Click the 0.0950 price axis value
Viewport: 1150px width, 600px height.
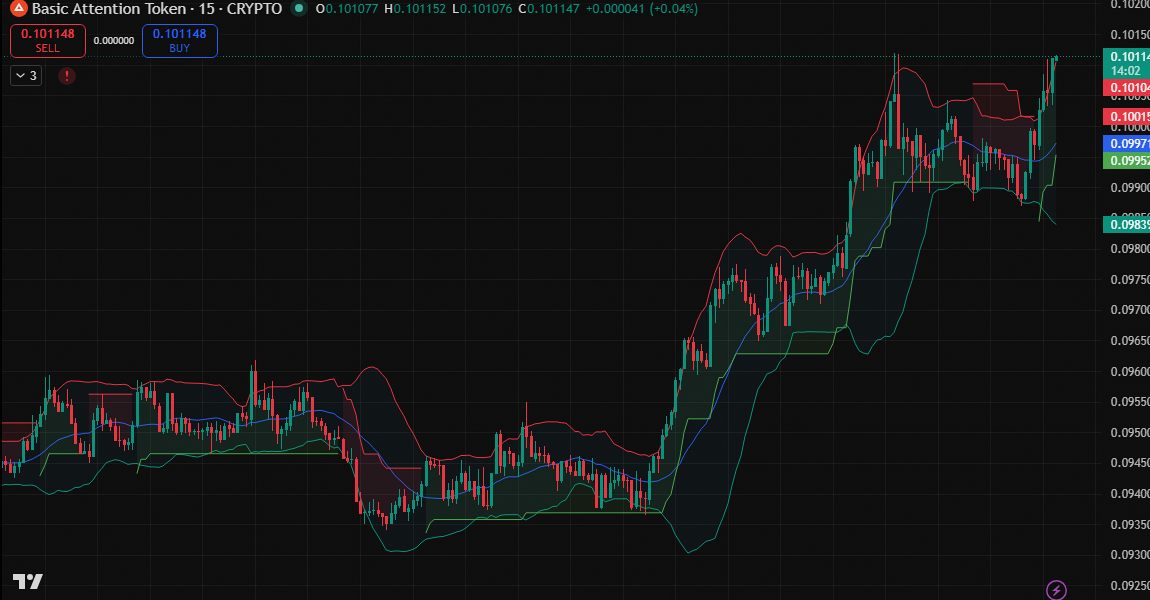pyautogui.click(x=1129, y=432)
